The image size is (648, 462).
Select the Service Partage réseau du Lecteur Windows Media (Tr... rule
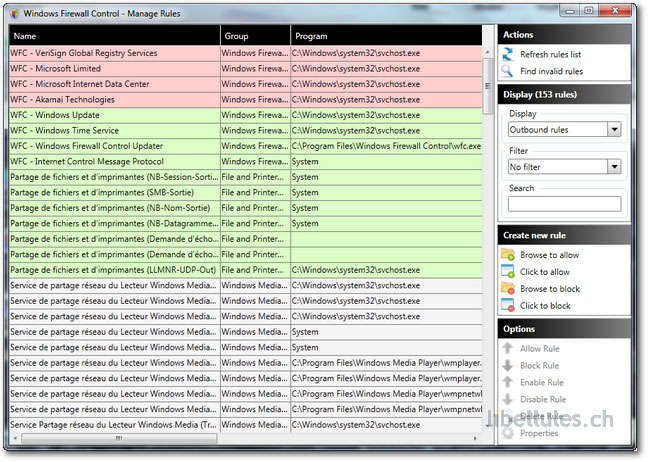pyautogui.click(x=245, y=425)
